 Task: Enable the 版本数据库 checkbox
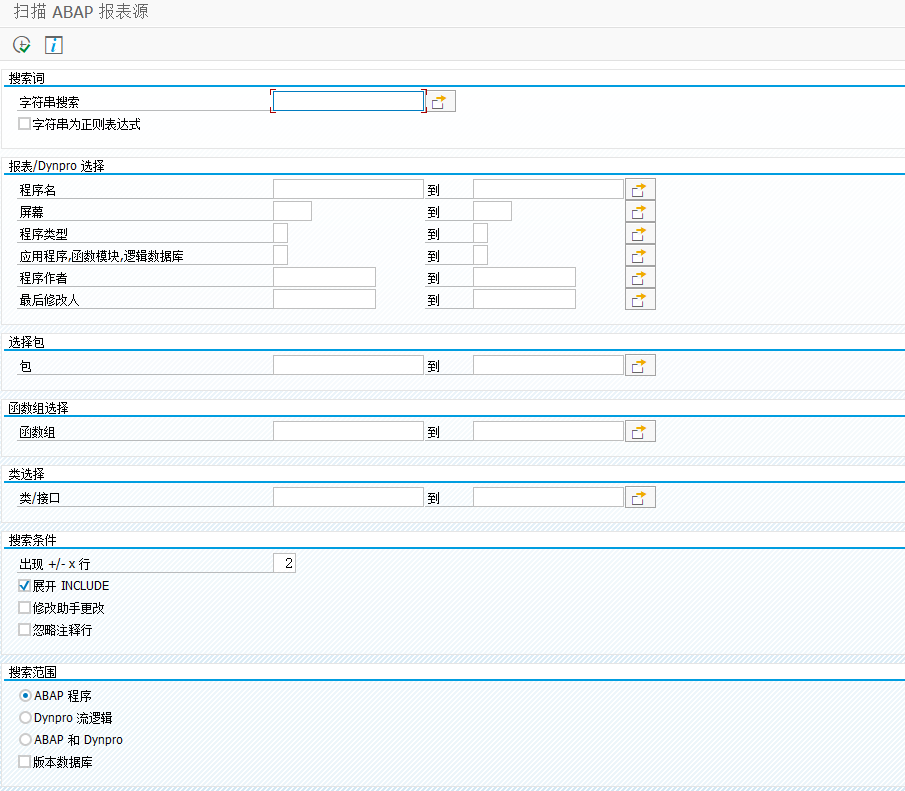click(24, 761)
